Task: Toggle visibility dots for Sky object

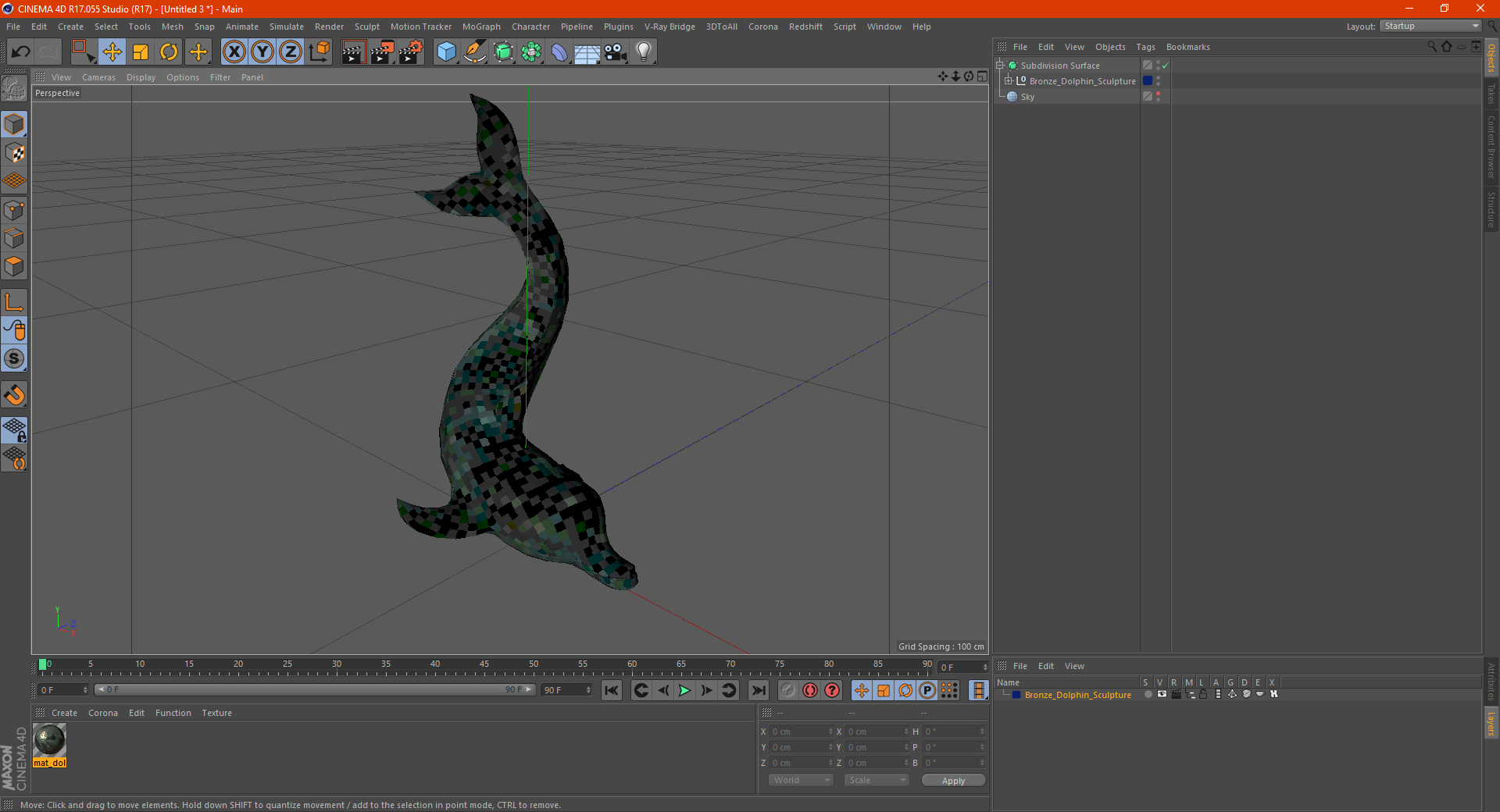Action: 1158,97
